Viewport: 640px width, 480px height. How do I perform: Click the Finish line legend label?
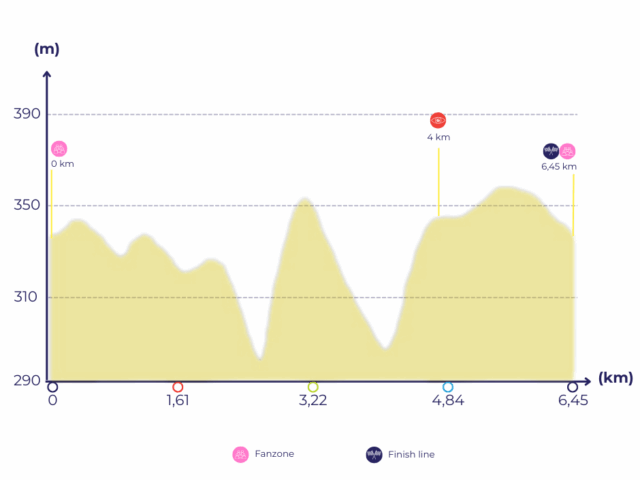point(410,454)
